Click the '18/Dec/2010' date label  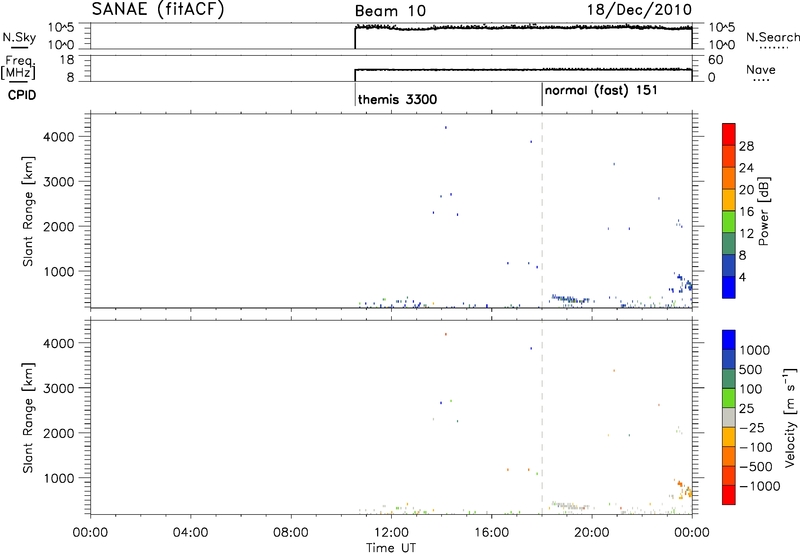point(639,10)
